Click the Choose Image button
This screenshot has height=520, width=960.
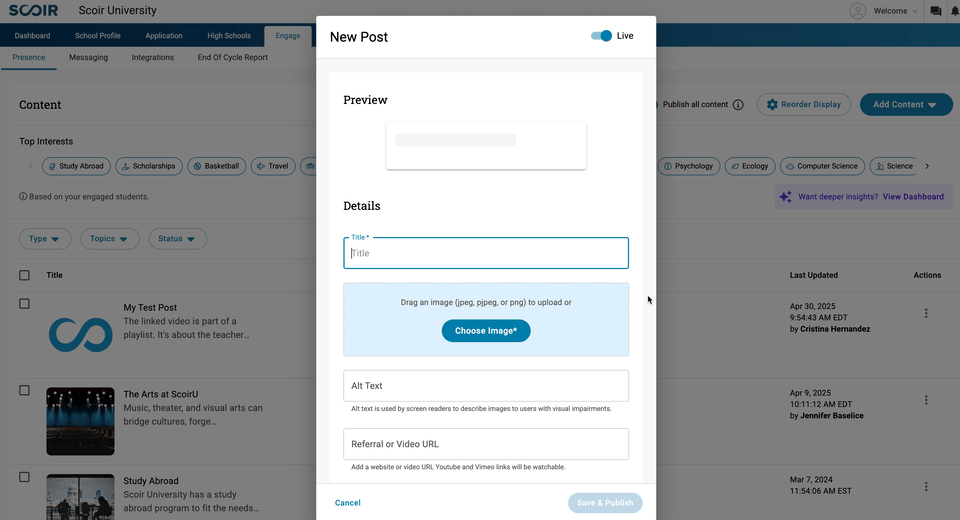pyautogui.click(x=486, y=331)
